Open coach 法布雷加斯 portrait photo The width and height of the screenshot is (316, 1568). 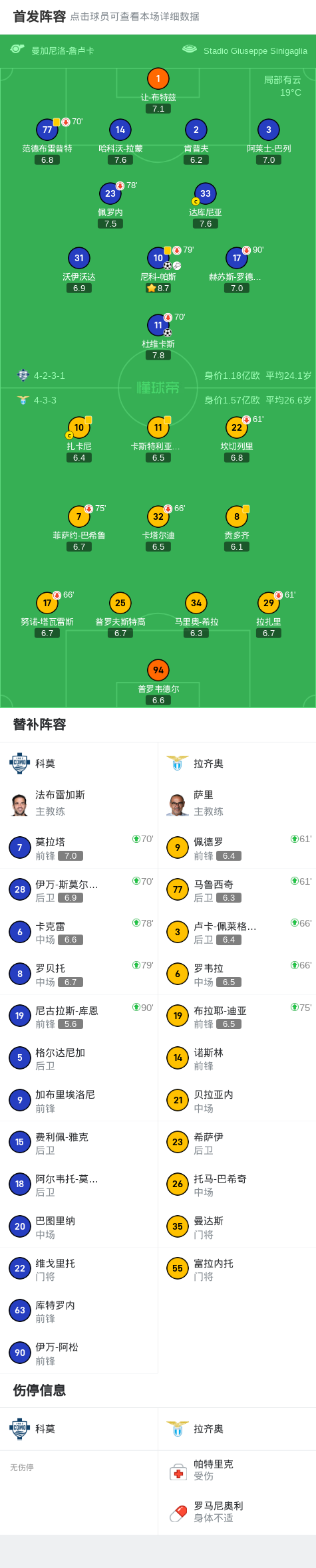(20, 805)
